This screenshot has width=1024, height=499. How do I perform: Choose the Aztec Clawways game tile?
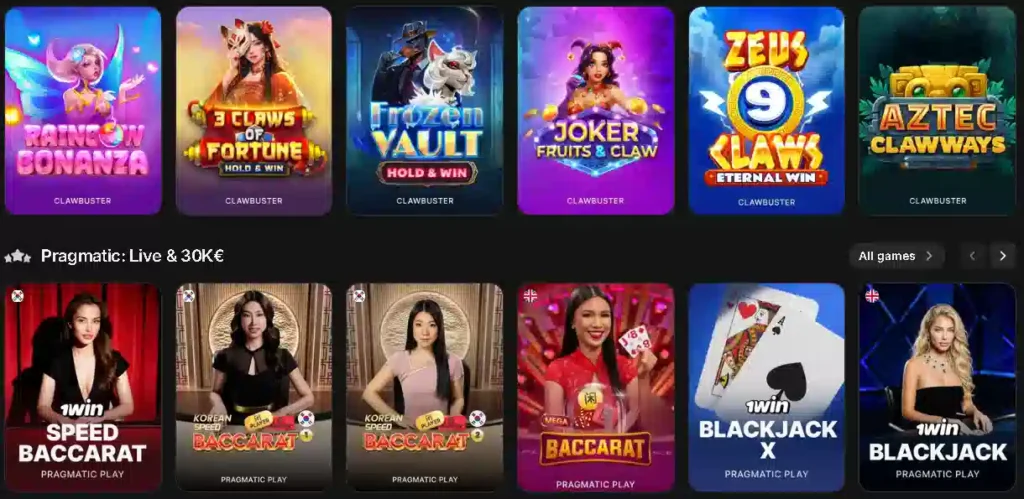[938, 110]
